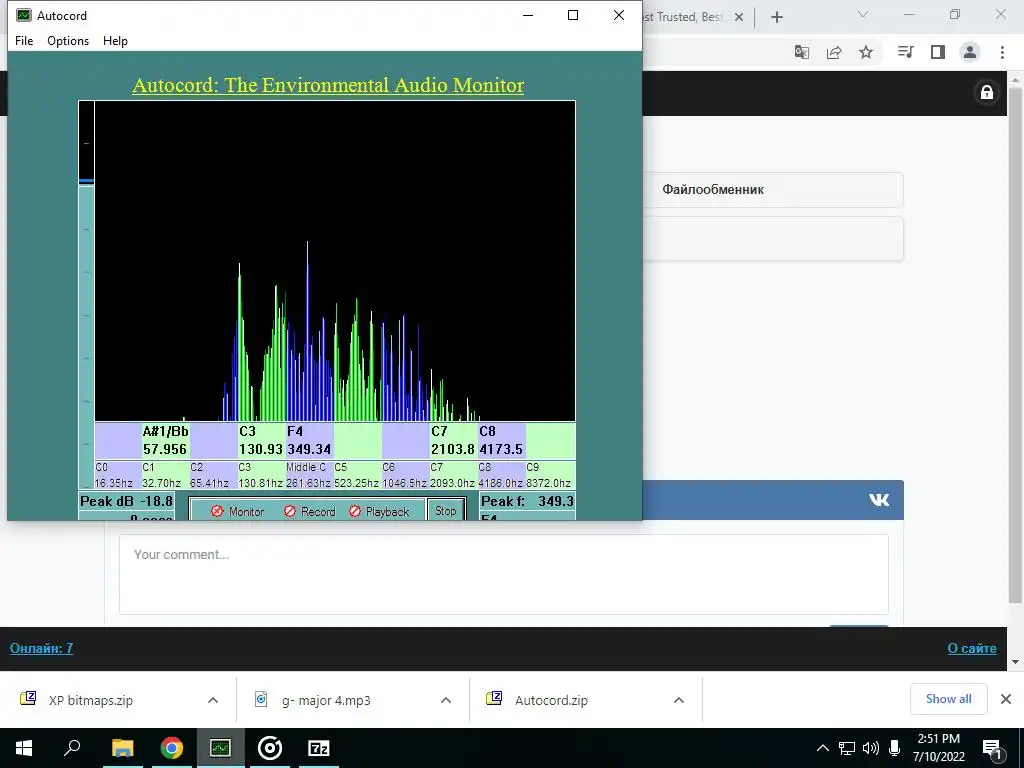Viewport: 1024px width, 768px height.
Task: Click the level meter slider on left
Action: [86, 294]
